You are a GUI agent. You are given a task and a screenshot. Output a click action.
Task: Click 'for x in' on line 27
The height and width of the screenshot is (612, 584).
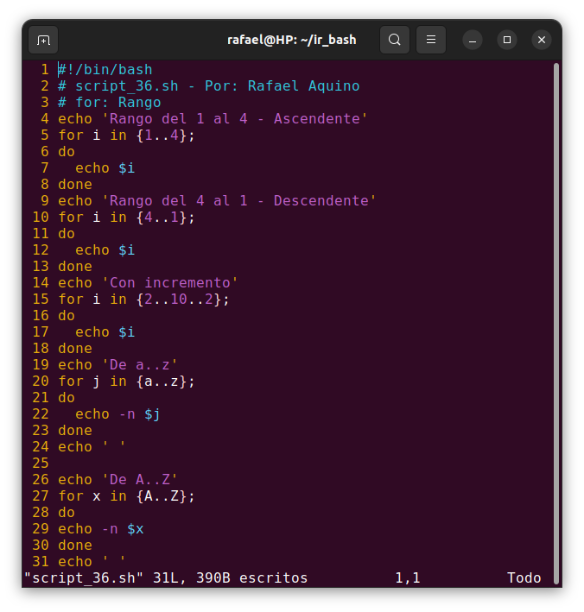93,496
